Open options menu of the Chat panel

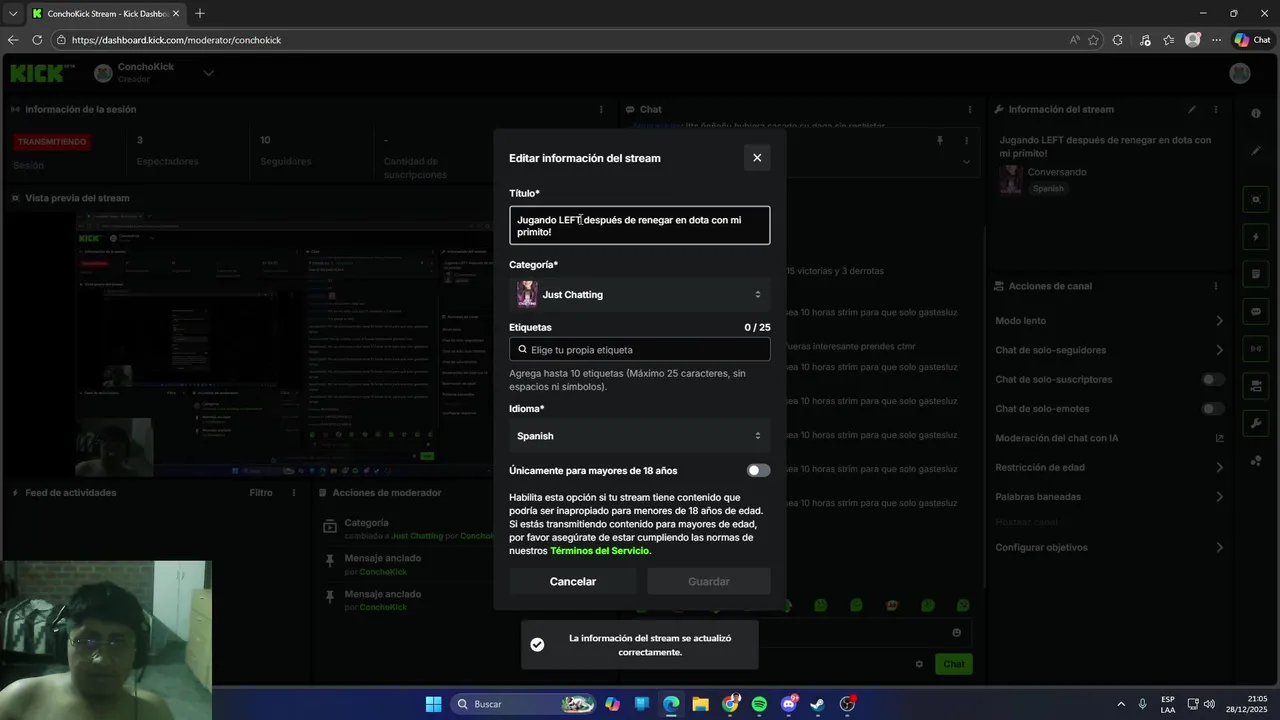tap(969, 110)
